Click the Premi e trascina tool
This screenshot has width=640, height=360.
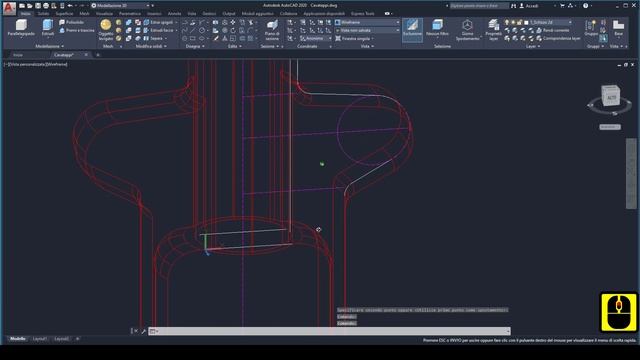[x=77, y=30]
